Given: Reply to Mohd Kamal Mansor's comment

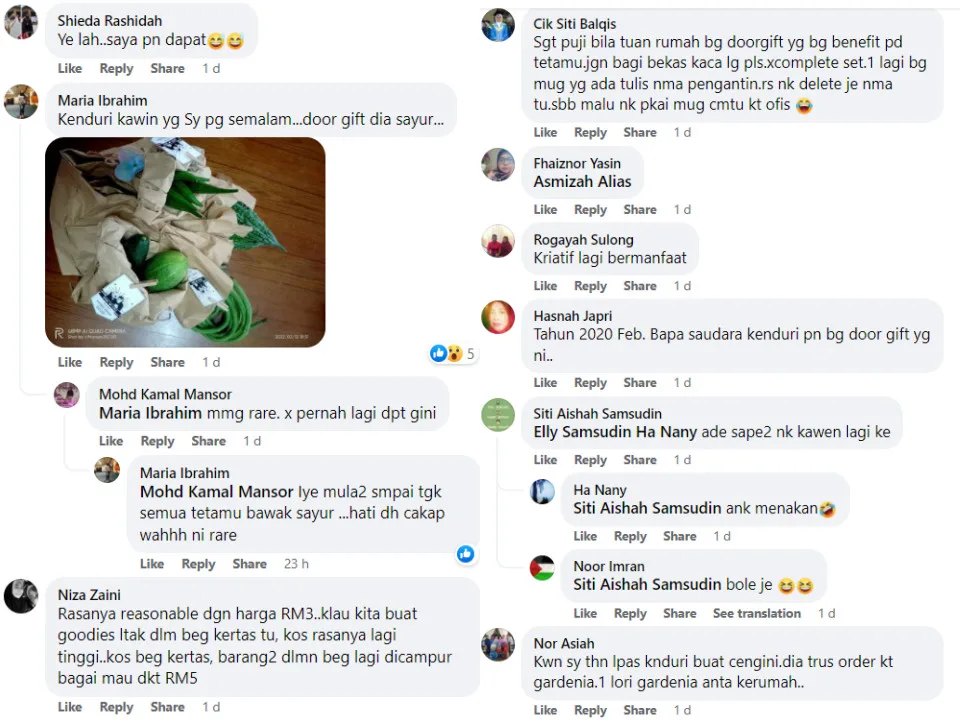Looking at the screenshot, I should (x=157, y=441).
